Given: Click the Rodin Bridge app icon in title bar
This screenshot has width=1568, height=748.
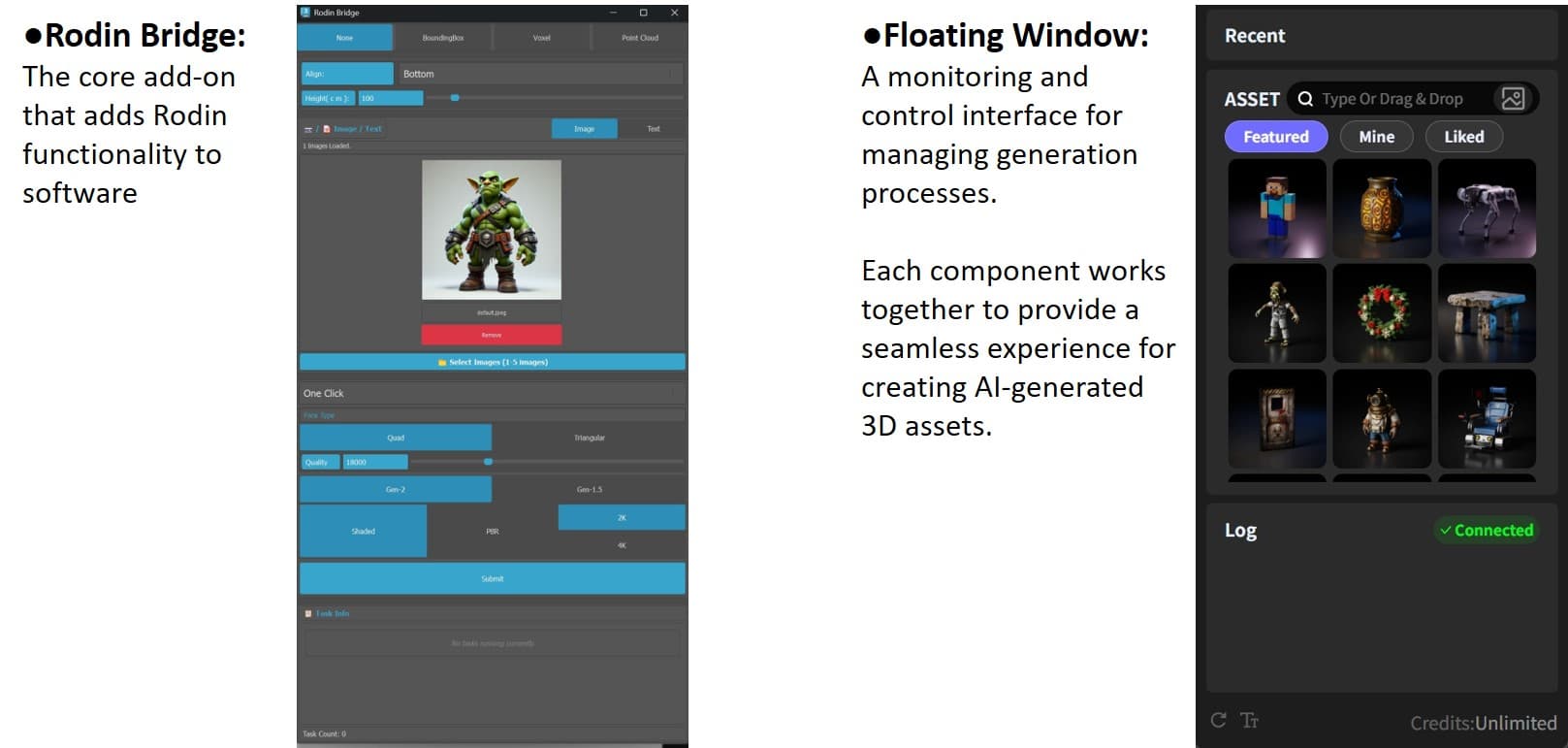Looking at the screenshot, I should click(x=305, y=13).
